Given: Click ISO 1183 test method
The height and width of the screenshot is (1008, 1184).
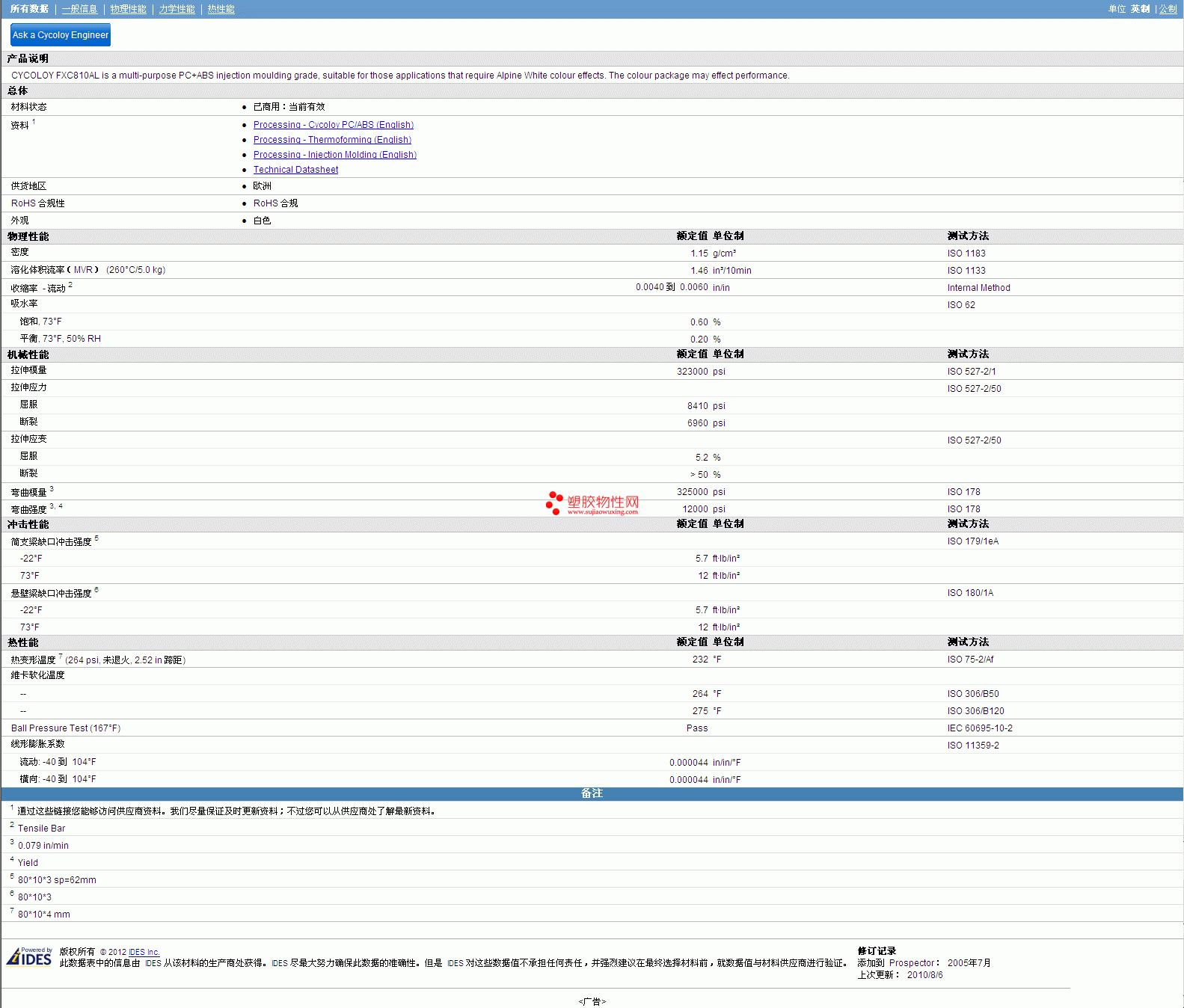Looking at the screenshot, I should pyautogui.click(x=966, y=253).
